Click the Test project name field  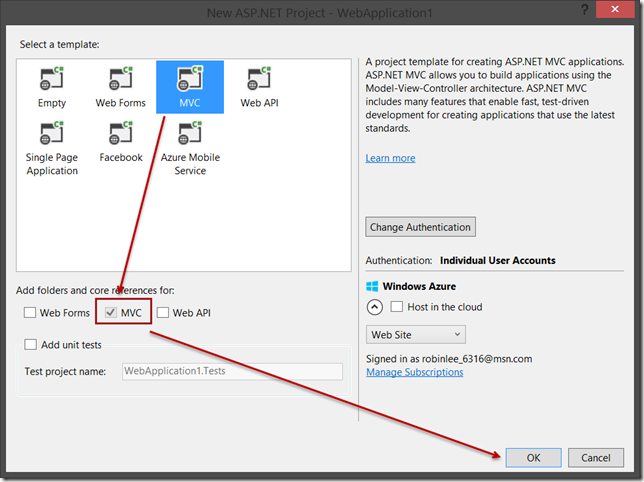pos(232,371)
